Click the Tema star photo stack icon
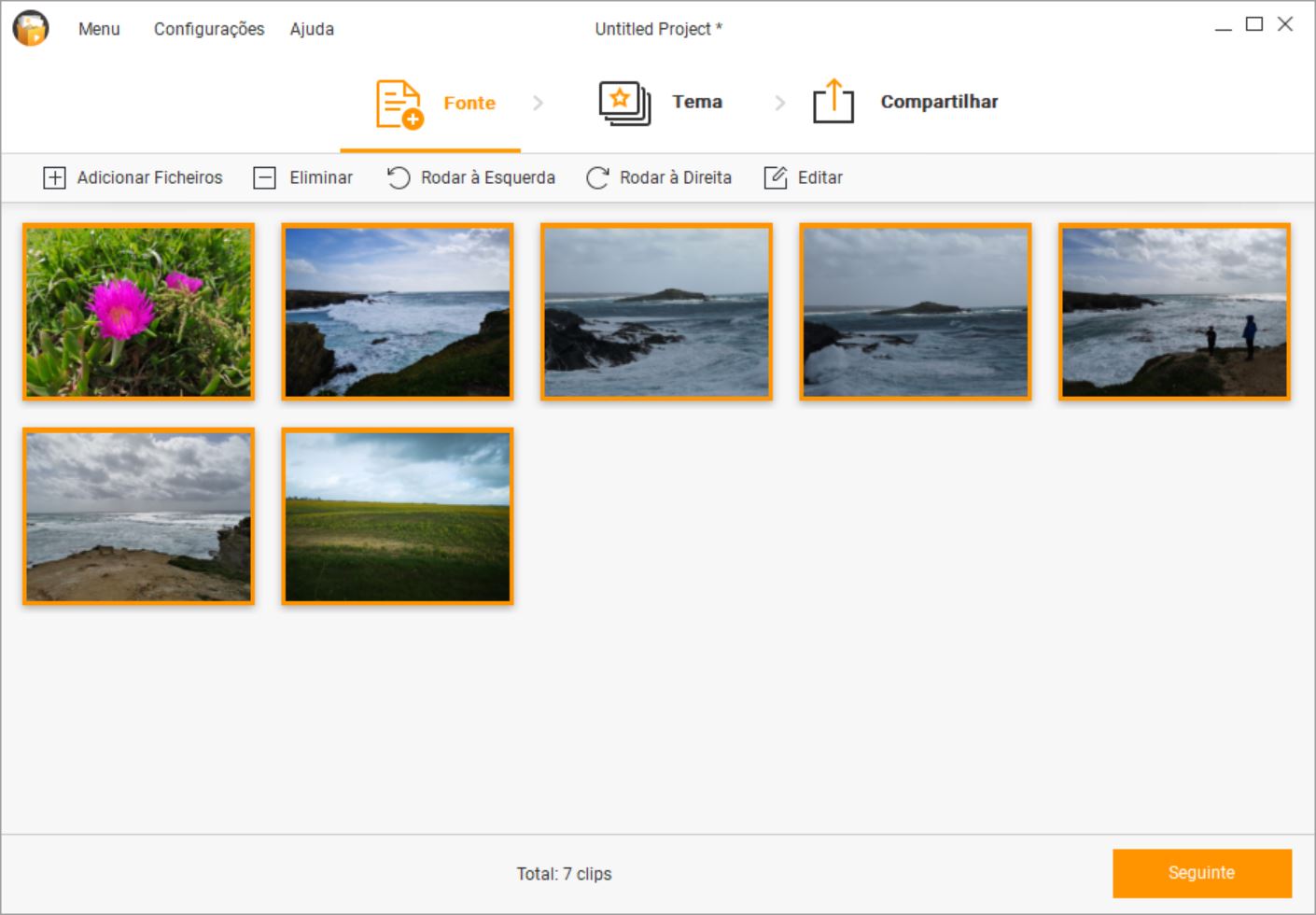This screenshot has width=1316, height=915. click(623, 103)
